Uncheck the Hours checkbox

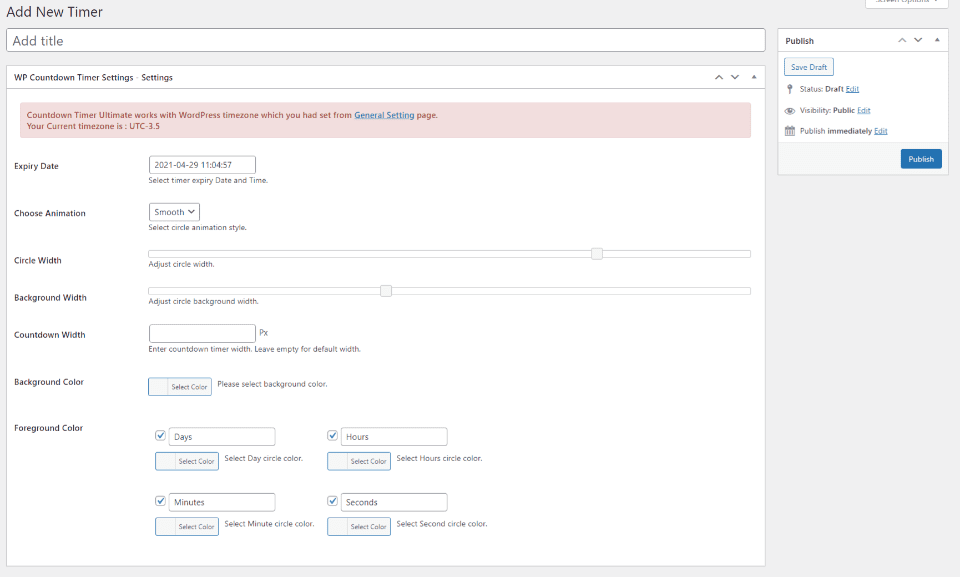332,436
